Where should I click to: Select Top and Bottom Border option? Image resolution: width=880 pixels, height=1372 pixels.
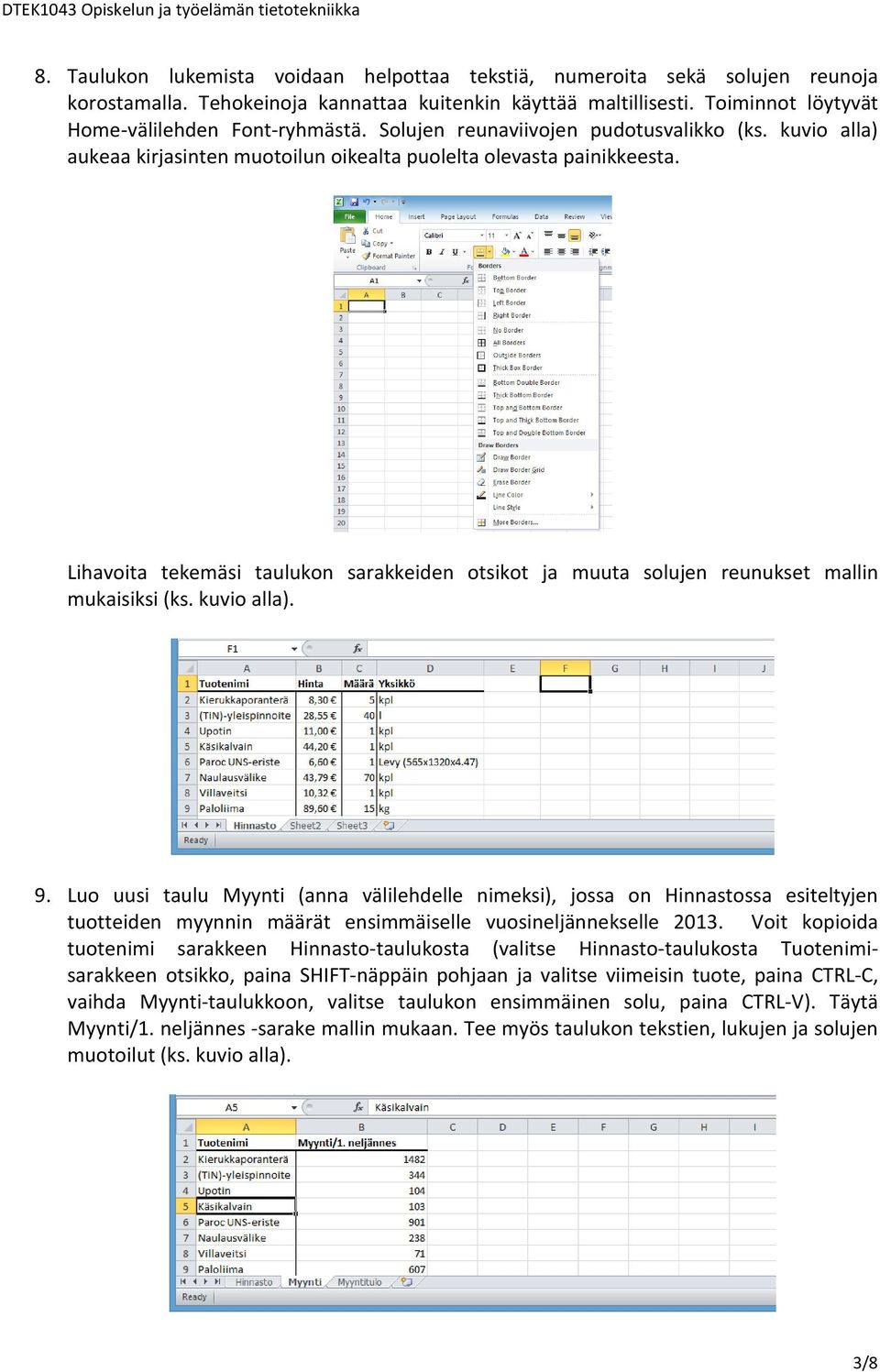(536, 408)
